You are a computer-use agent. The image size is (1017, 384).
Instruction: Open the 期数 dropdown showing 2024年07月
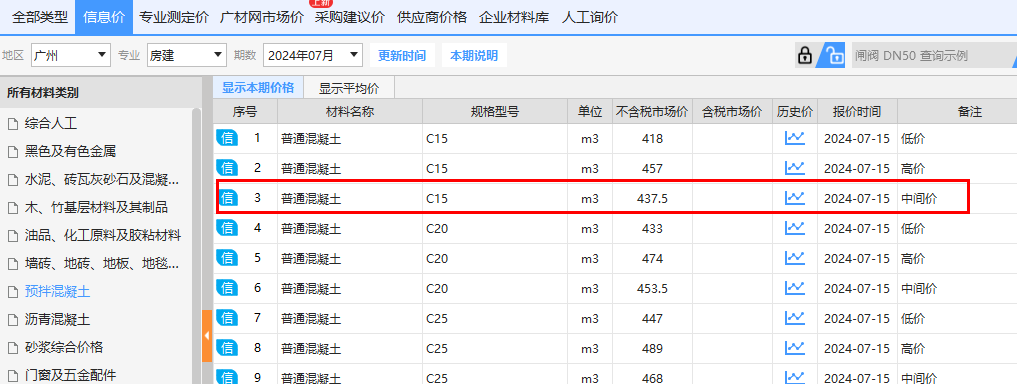coord(313,56)
